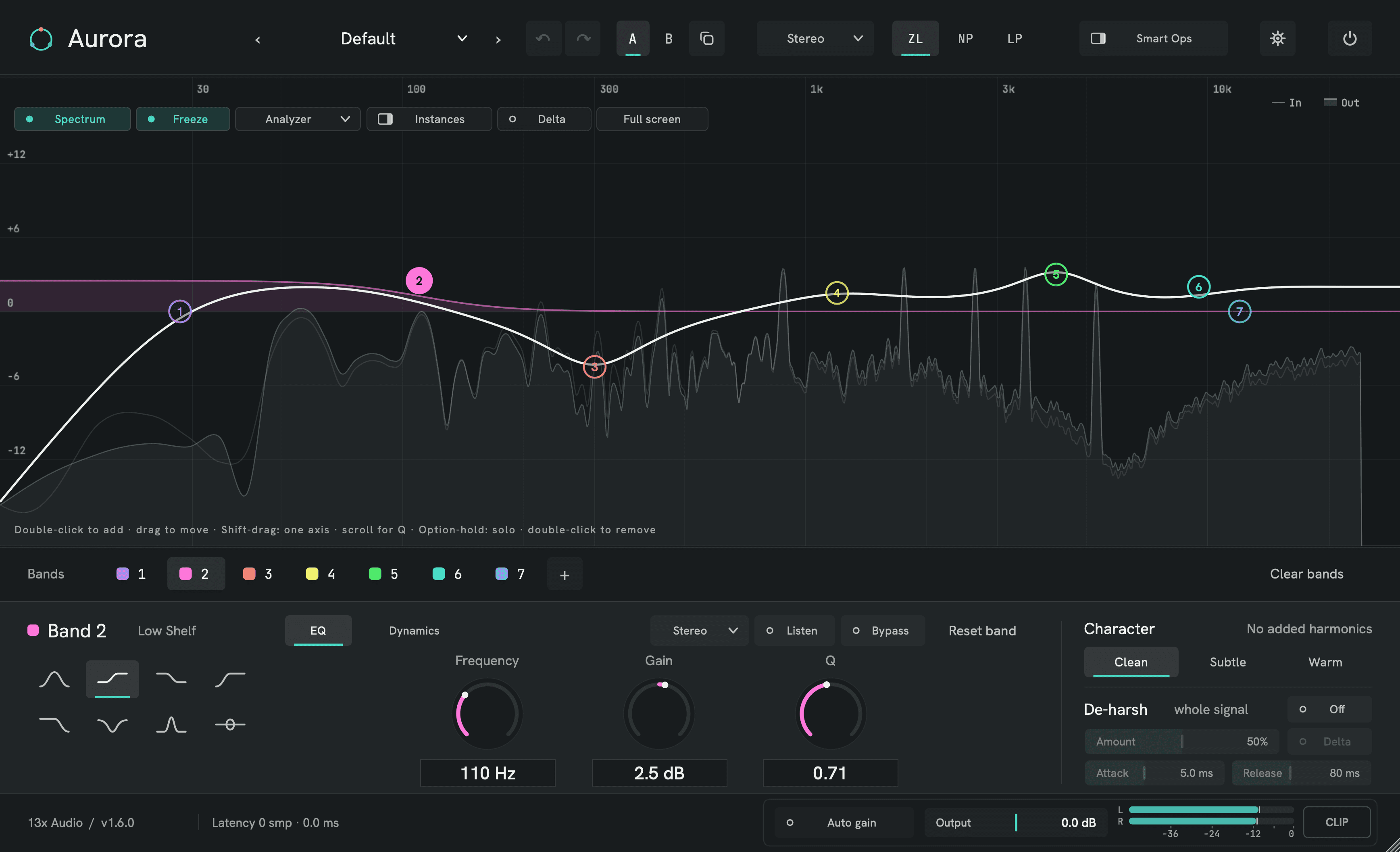
Task: Choose the high shelf filter shape icon
Action: click(171, 679)
